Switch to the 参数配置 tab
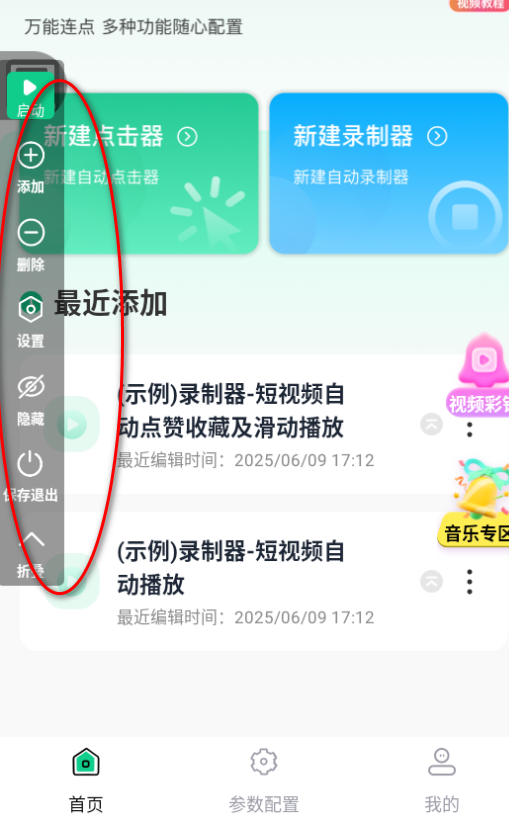 pos(264,781)
